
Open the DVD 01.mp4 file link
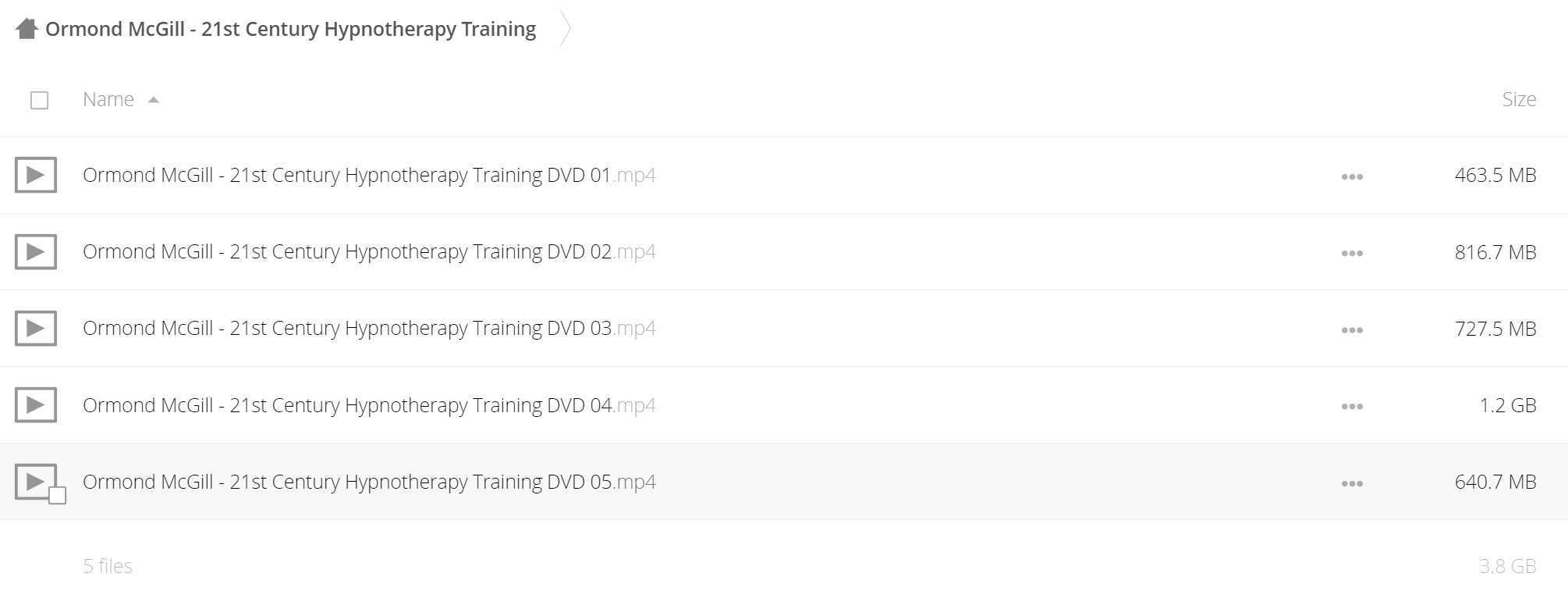tap(369, 175)
